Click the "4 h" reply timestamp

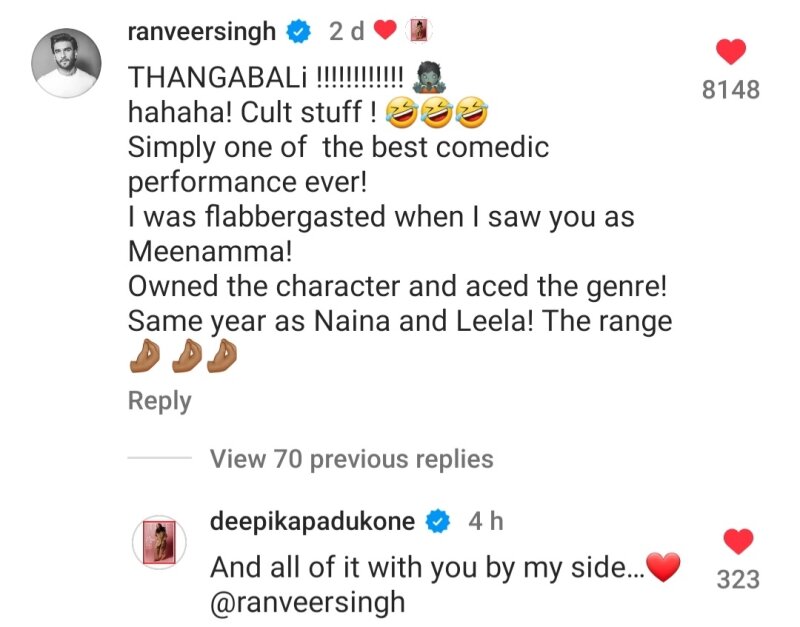[x=485, y=522]
